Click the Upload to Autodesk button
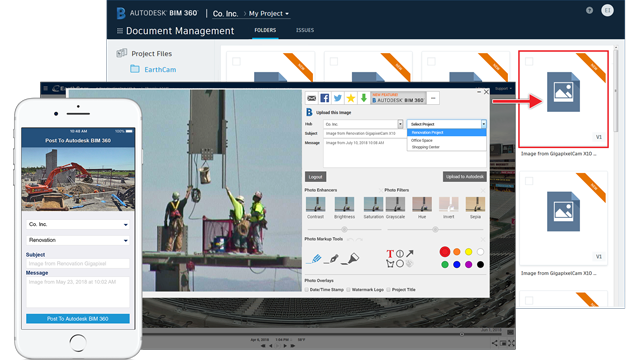Image resolution: width=640 pixels, height=360 pixels. click(464, 177)
